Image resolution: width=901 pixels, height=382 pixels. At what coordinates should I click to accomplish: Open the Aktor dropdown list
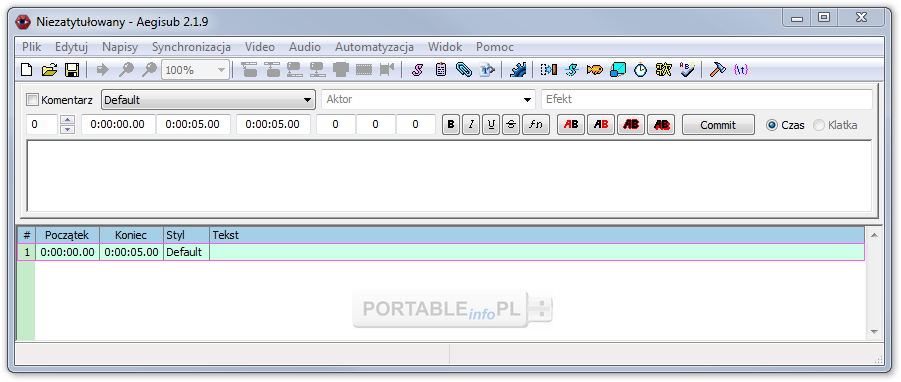[x=428, y=99]
